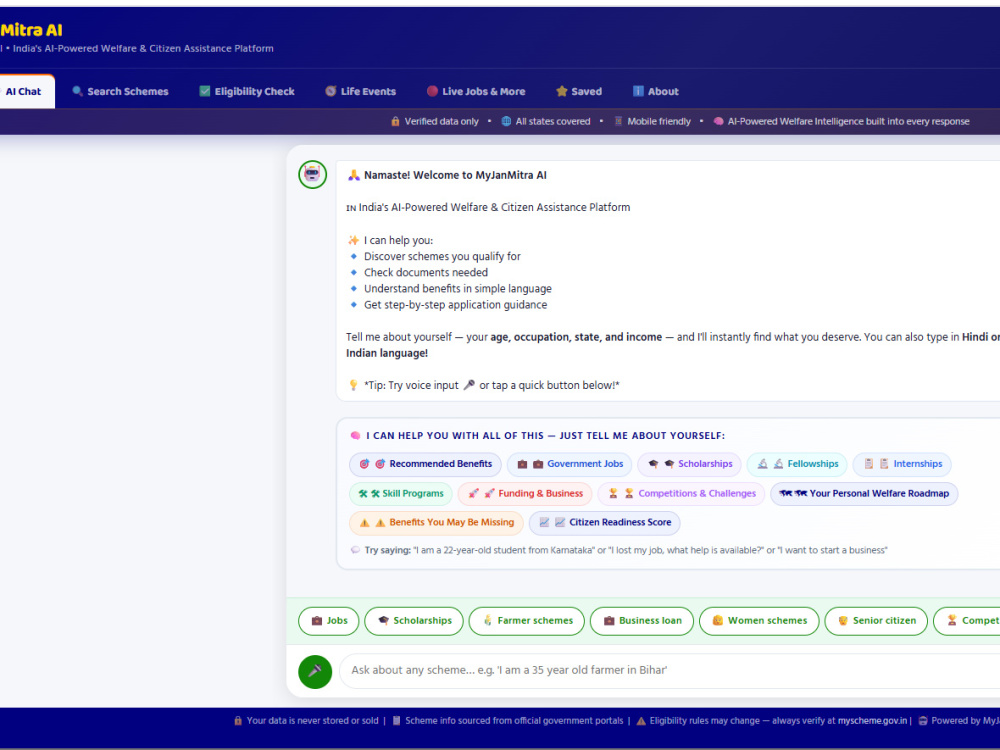Click the Citizen Readiness Score chip
Image resolution: width=1000 pixels, height=750 pixels.
[605, 523]
